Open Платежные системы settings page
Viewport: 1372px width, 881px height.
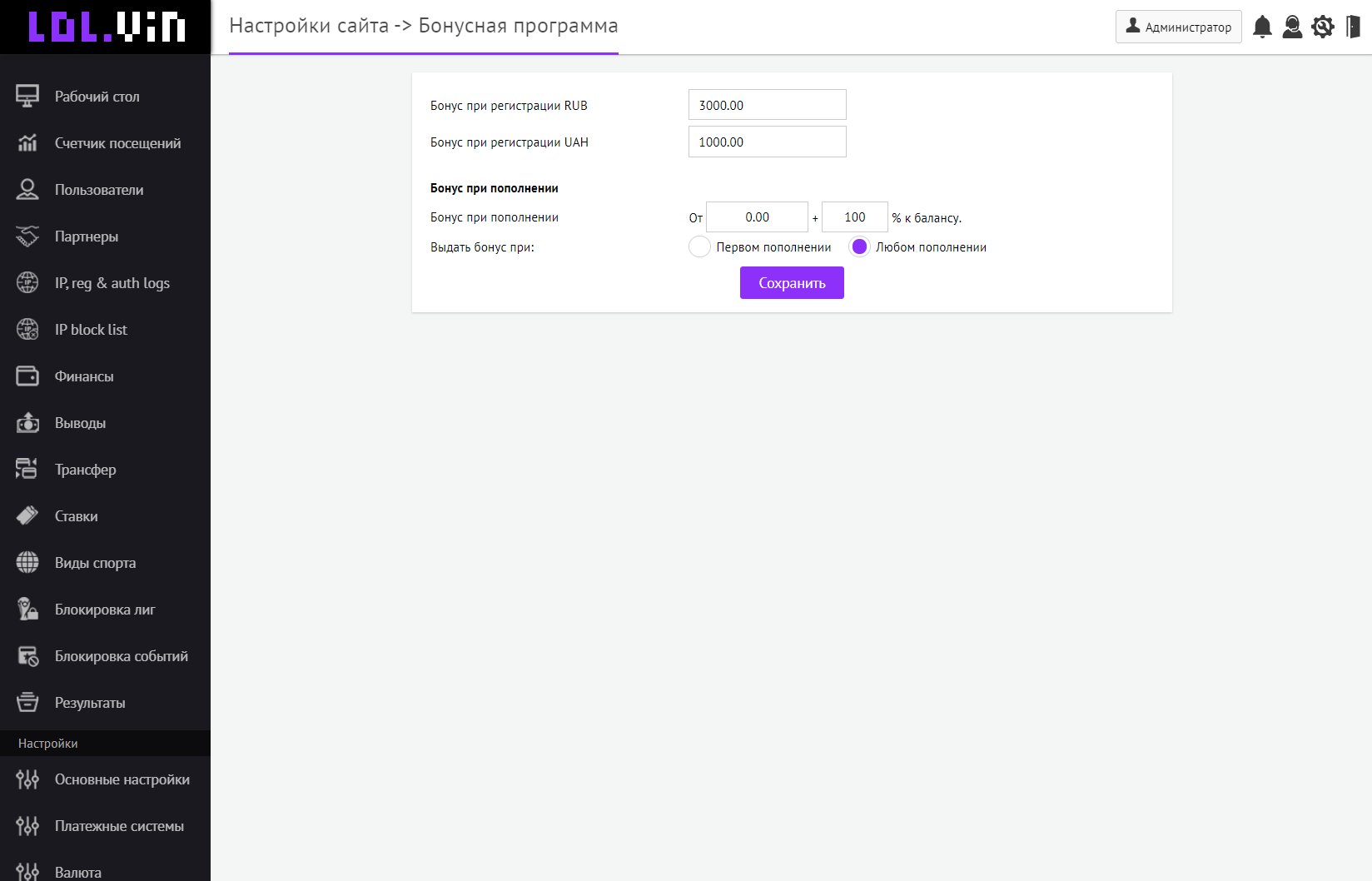tap(119, 826)
